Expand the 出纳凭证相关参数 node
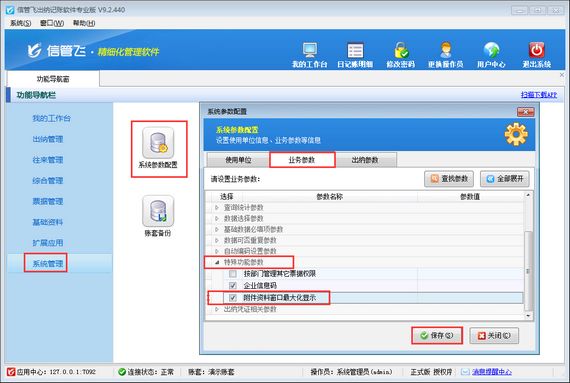The width and height of the screenshot is (570, 383). pyautogui.click(x=217, y=309)
